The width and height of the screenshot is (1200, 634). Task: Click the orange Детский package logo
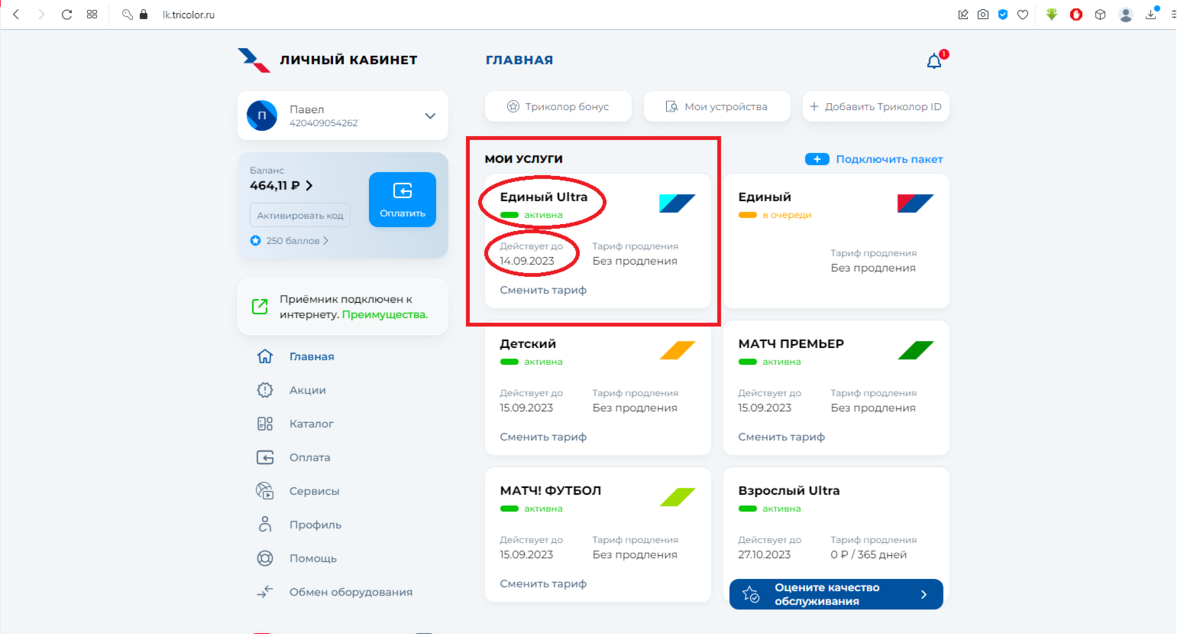click(x=677, y=350)
